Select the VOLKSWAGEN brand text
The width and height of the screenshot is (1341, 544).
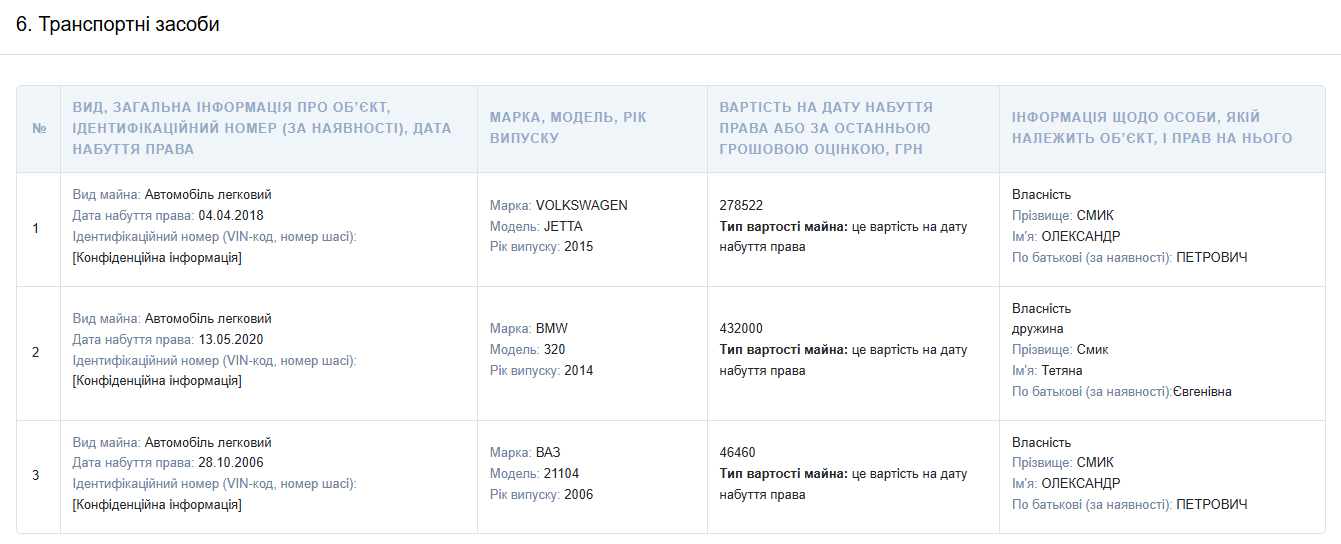coord(581,205)
